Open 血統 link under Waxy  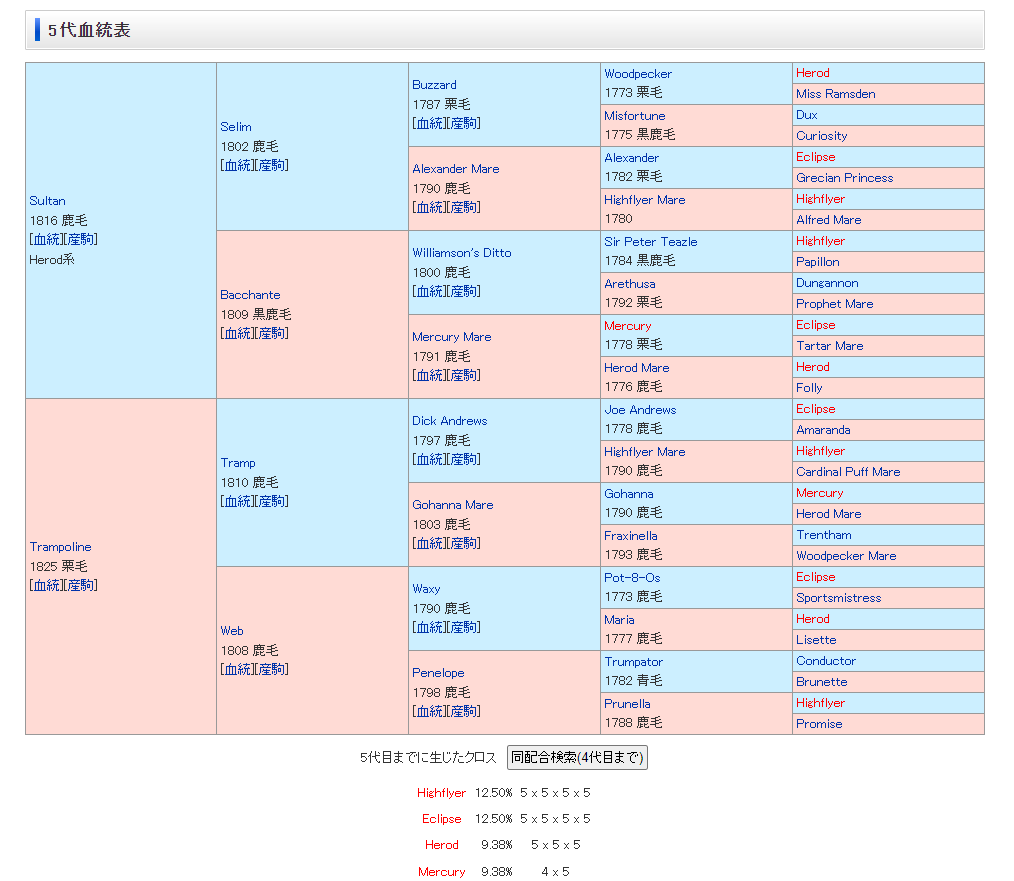pyautogui.click(x=429, y=627)
